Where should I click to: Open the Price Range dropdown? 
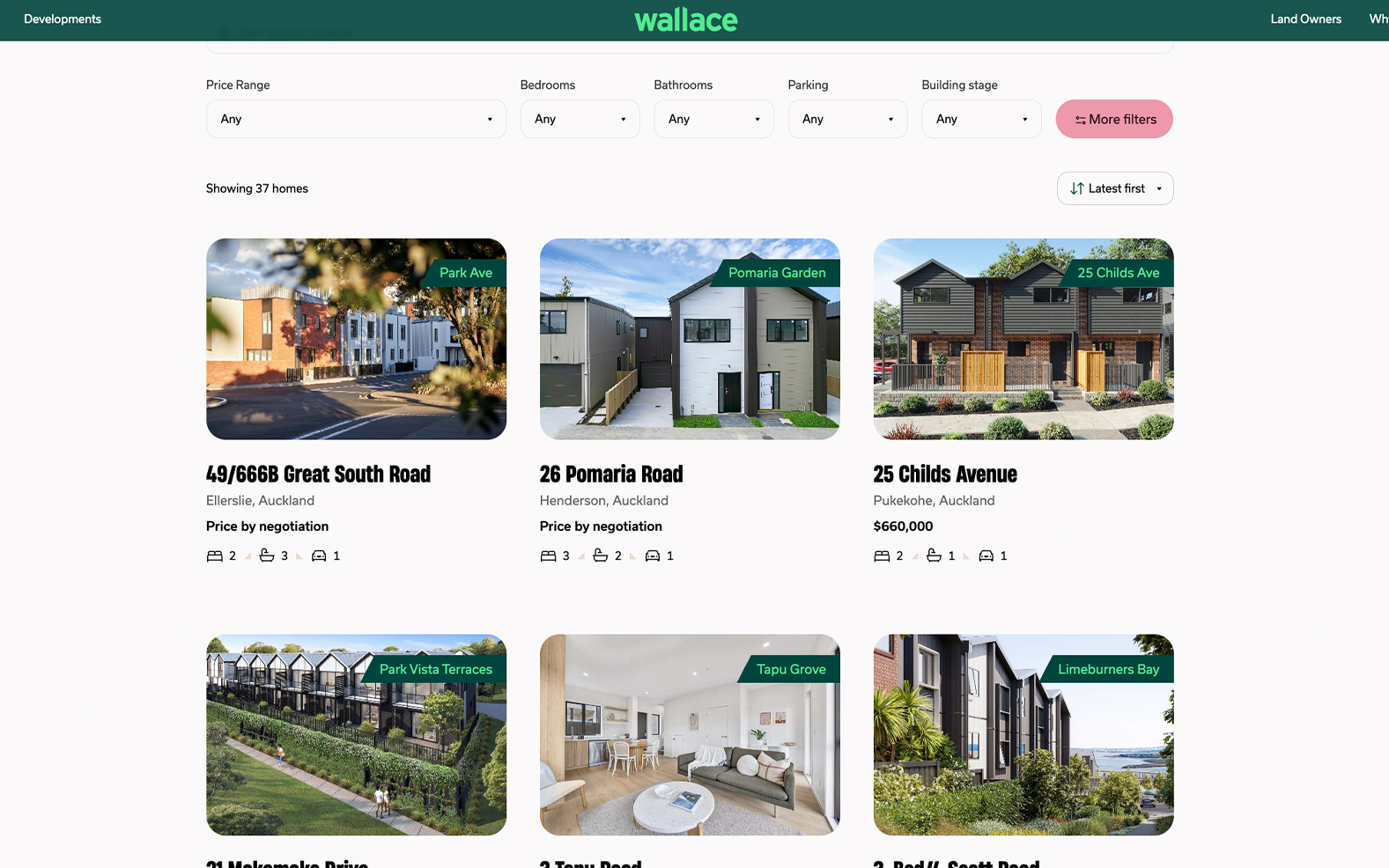(x=356, y=119)
